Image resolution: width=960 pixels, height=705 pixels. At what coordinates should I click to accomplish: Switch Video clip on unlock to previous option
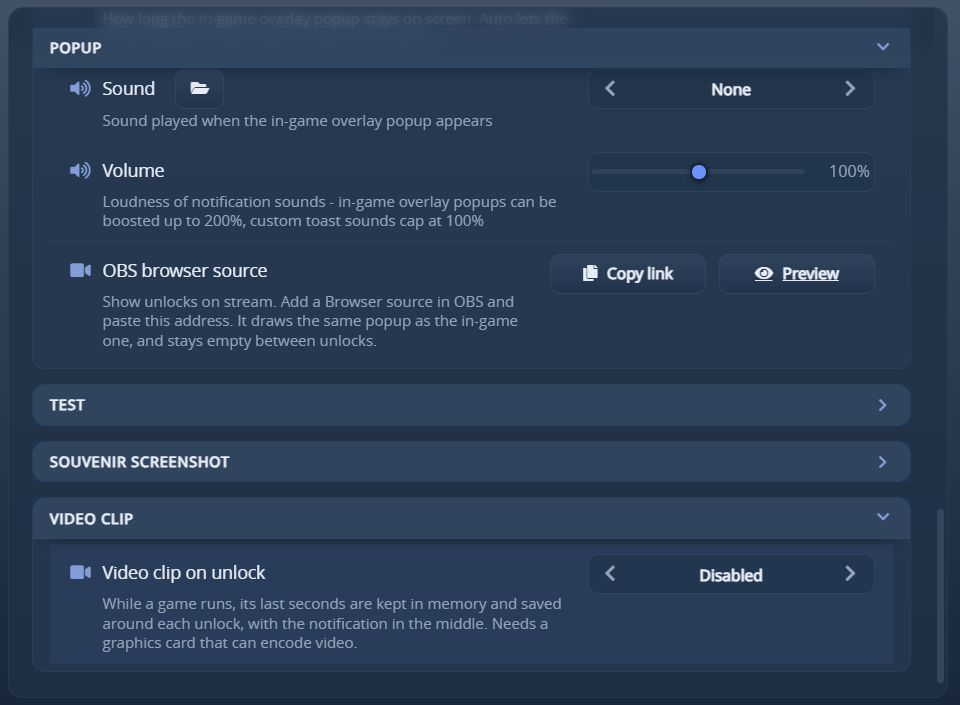610,573
